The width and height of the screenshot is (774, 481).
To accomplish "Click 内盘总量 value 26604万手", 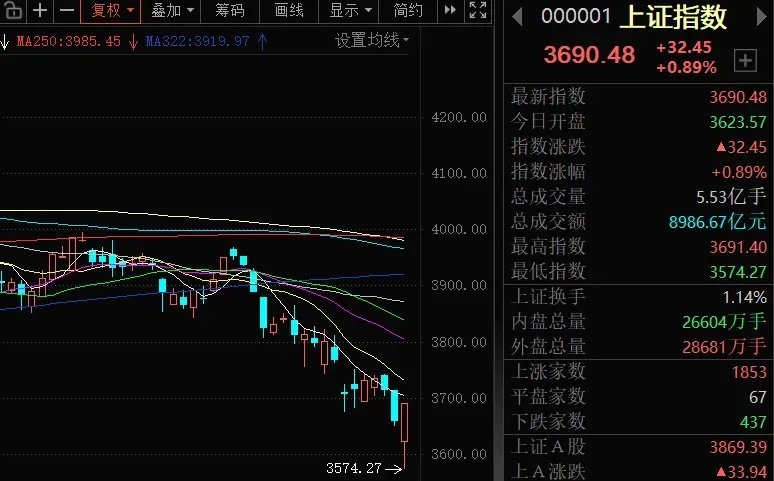I will 724,322.
